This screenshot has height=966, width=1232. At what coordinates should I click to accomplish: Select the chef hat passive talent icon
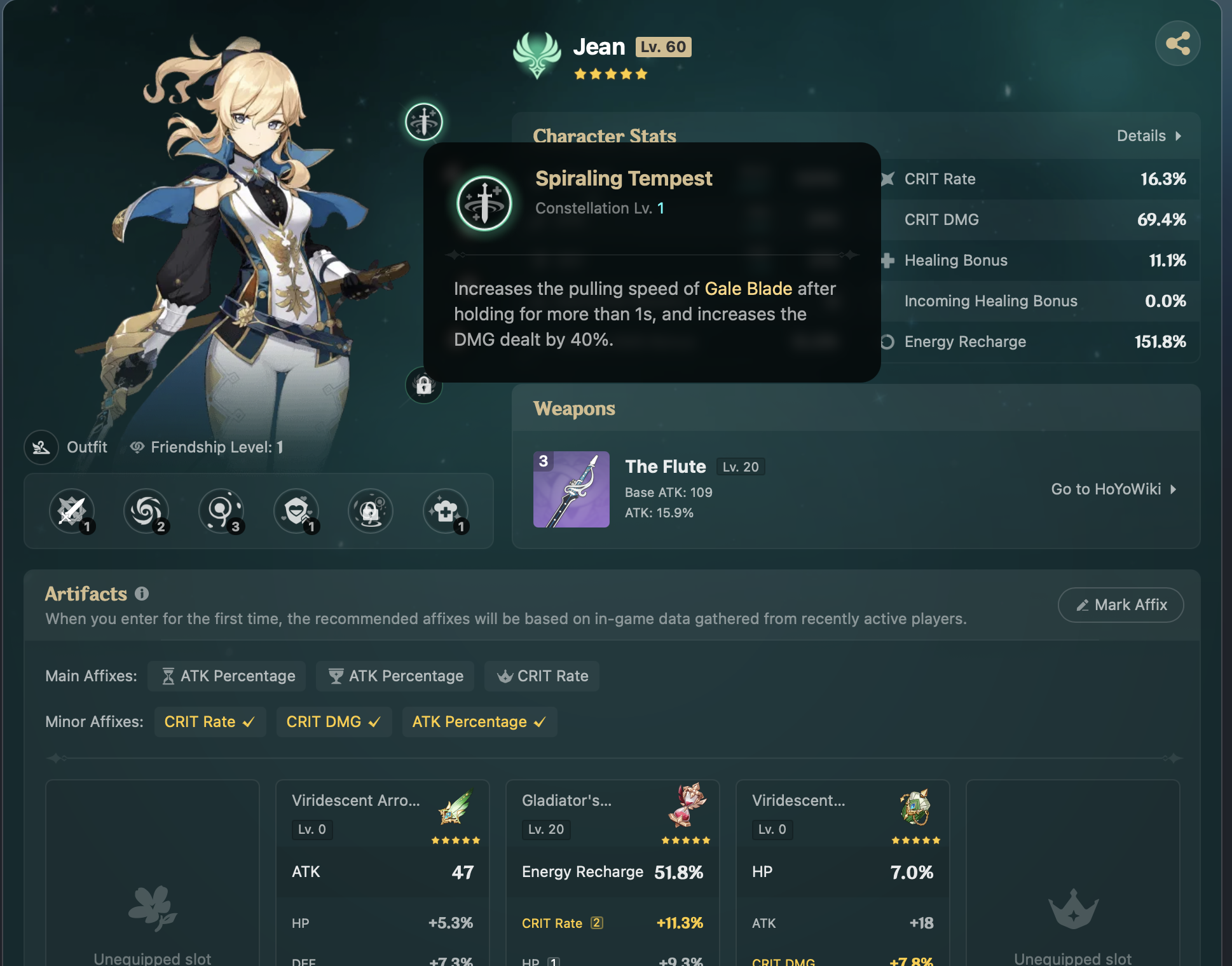[446, 511]
